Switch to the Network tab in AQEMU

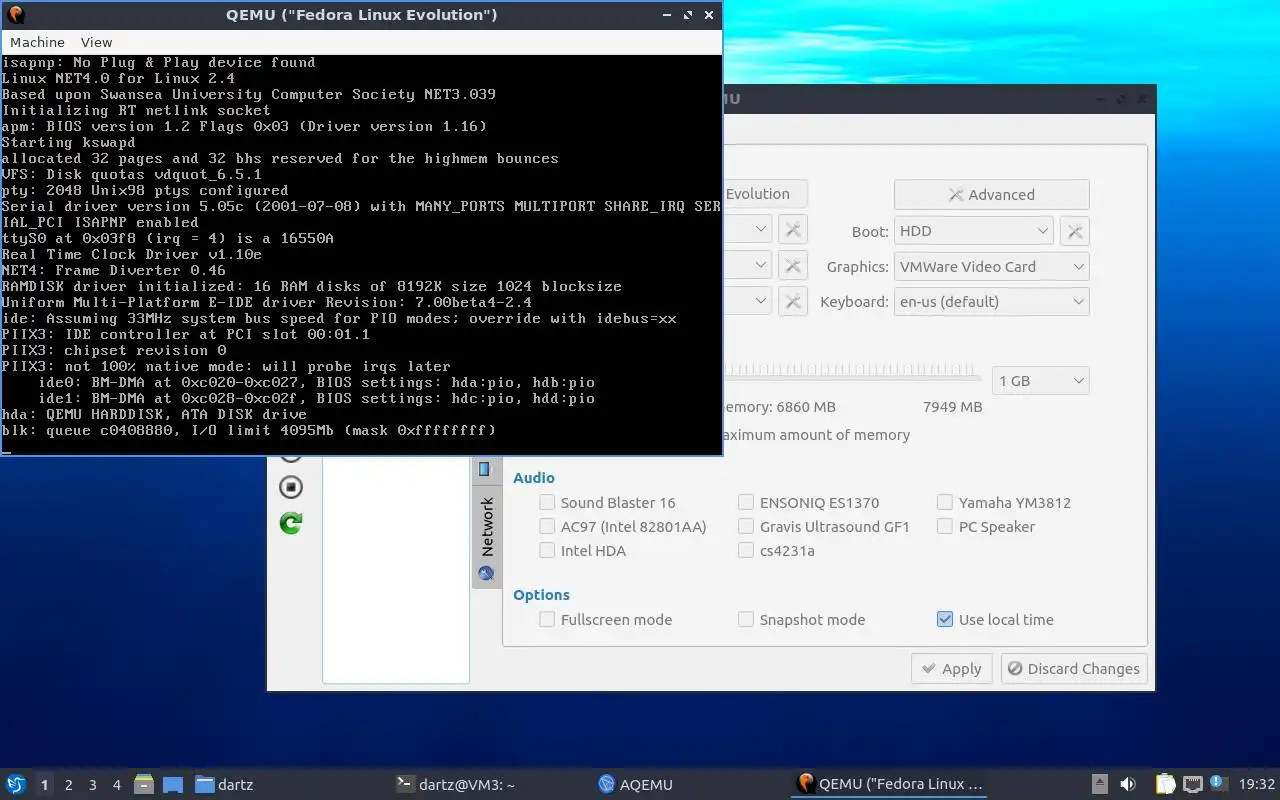[486, 538]
